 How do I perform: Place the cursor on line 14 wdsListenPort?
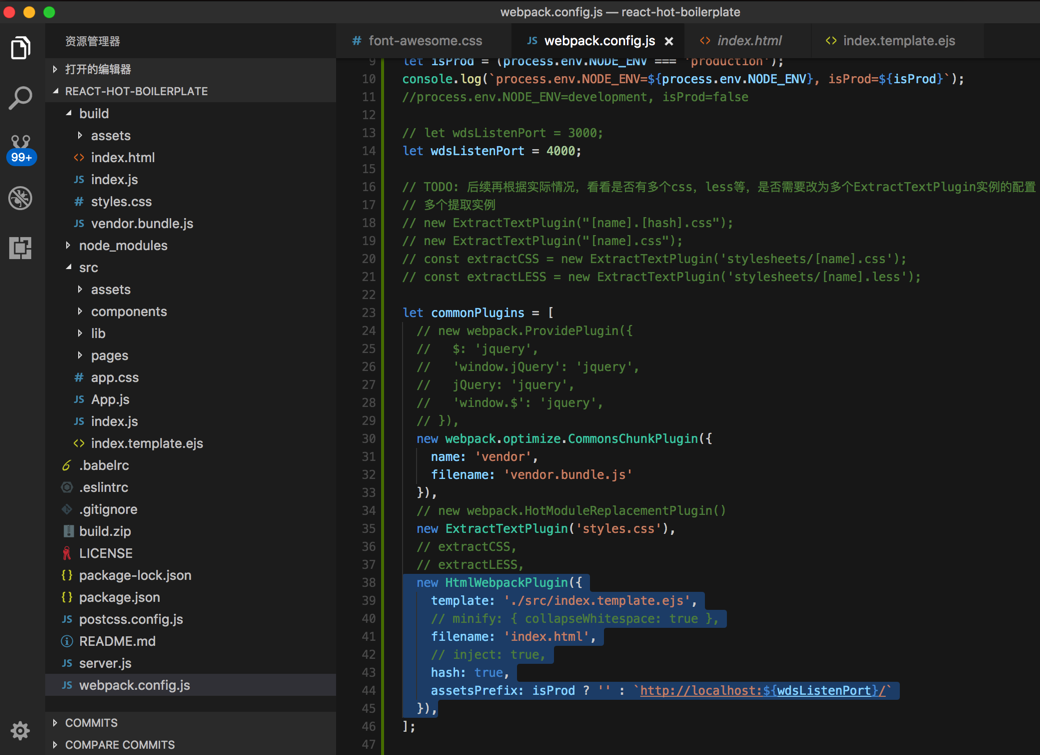[477, 151]
